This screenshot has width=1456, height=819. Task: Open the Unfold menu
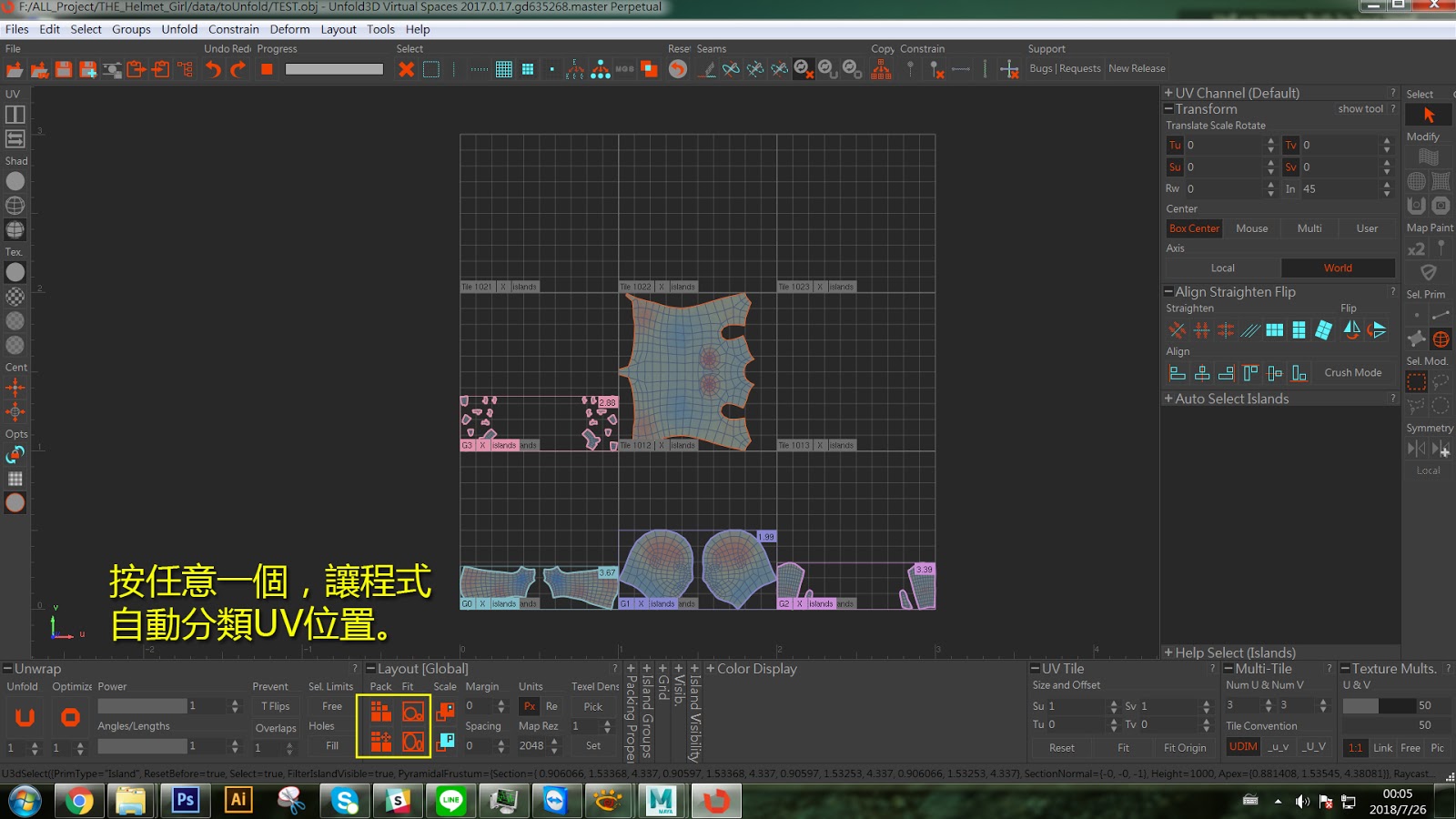pyautogui.click(x=179, y=29)
